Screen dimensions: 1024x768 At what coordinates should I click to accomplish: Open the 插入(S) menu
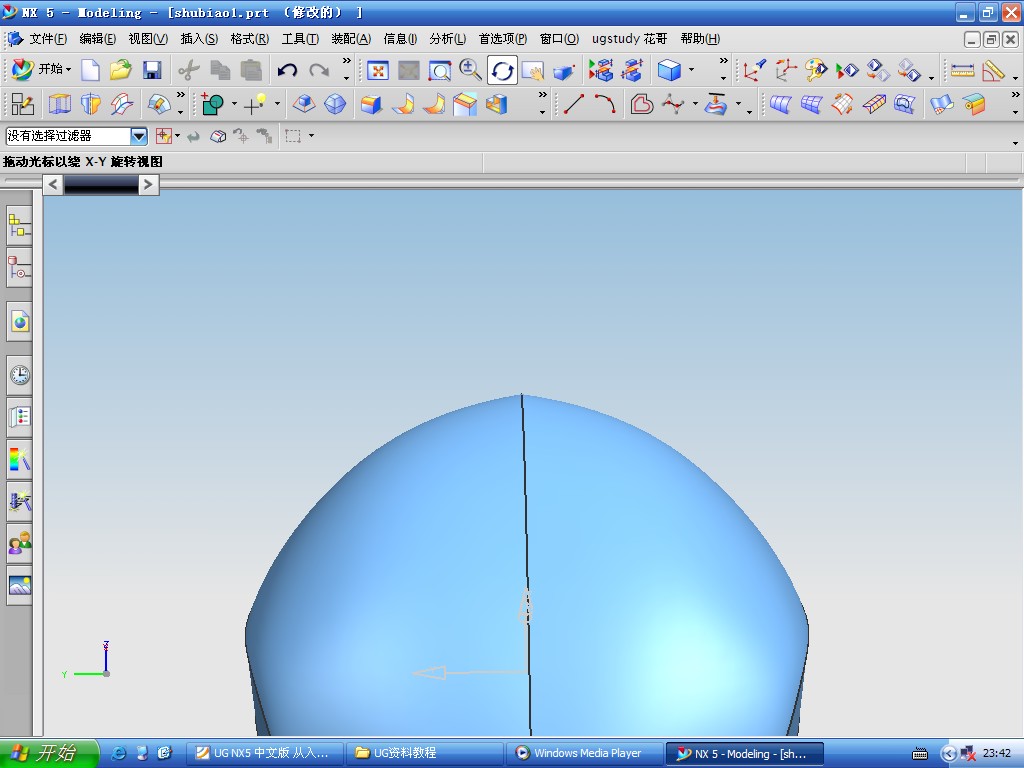click(199, 39)
